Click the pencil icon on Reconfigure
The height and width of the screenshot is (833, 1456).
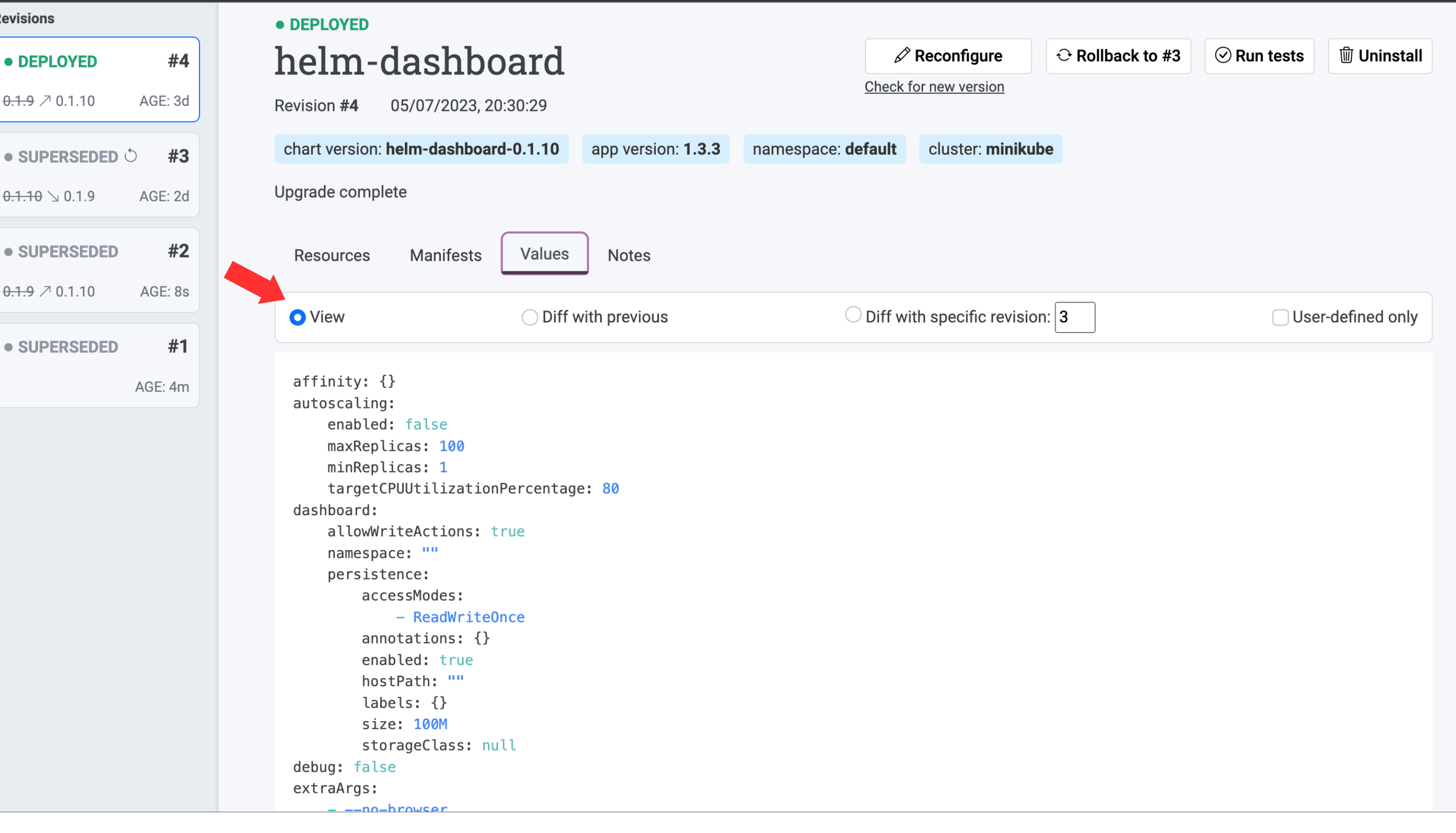tap(902, 56)
